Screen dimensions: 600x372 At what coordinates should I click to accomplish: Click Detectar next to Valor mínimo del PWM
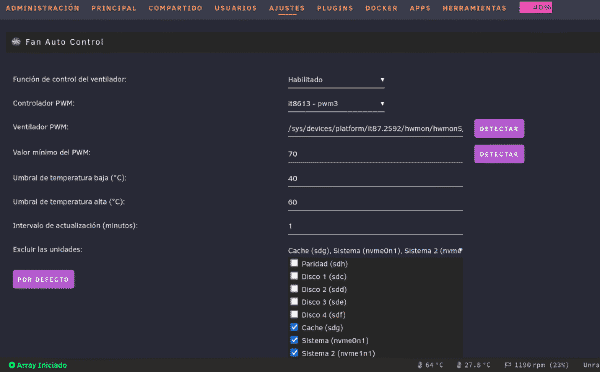499,154
